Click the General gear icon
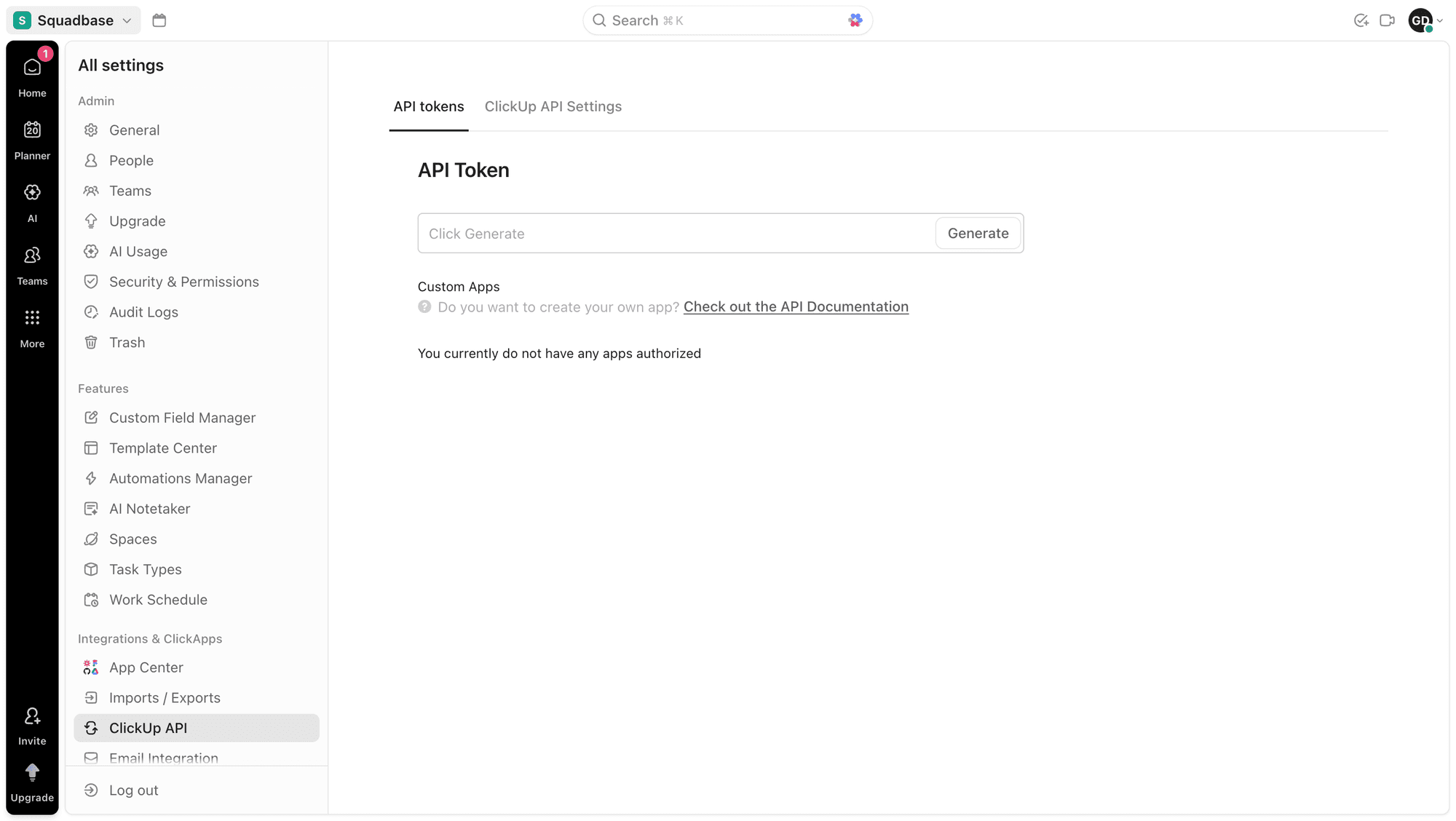 click(x=91, y=130)
